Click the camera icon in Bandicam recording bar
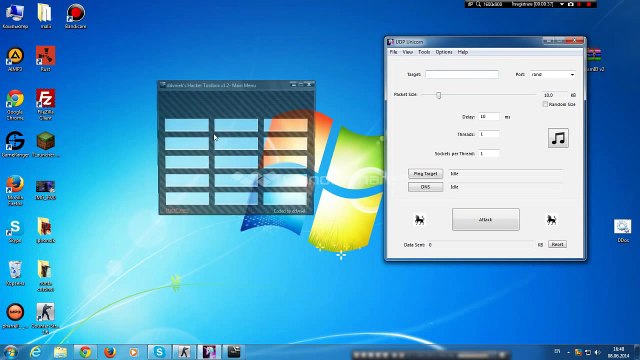The image size is (640, 360). click(571, 4)
